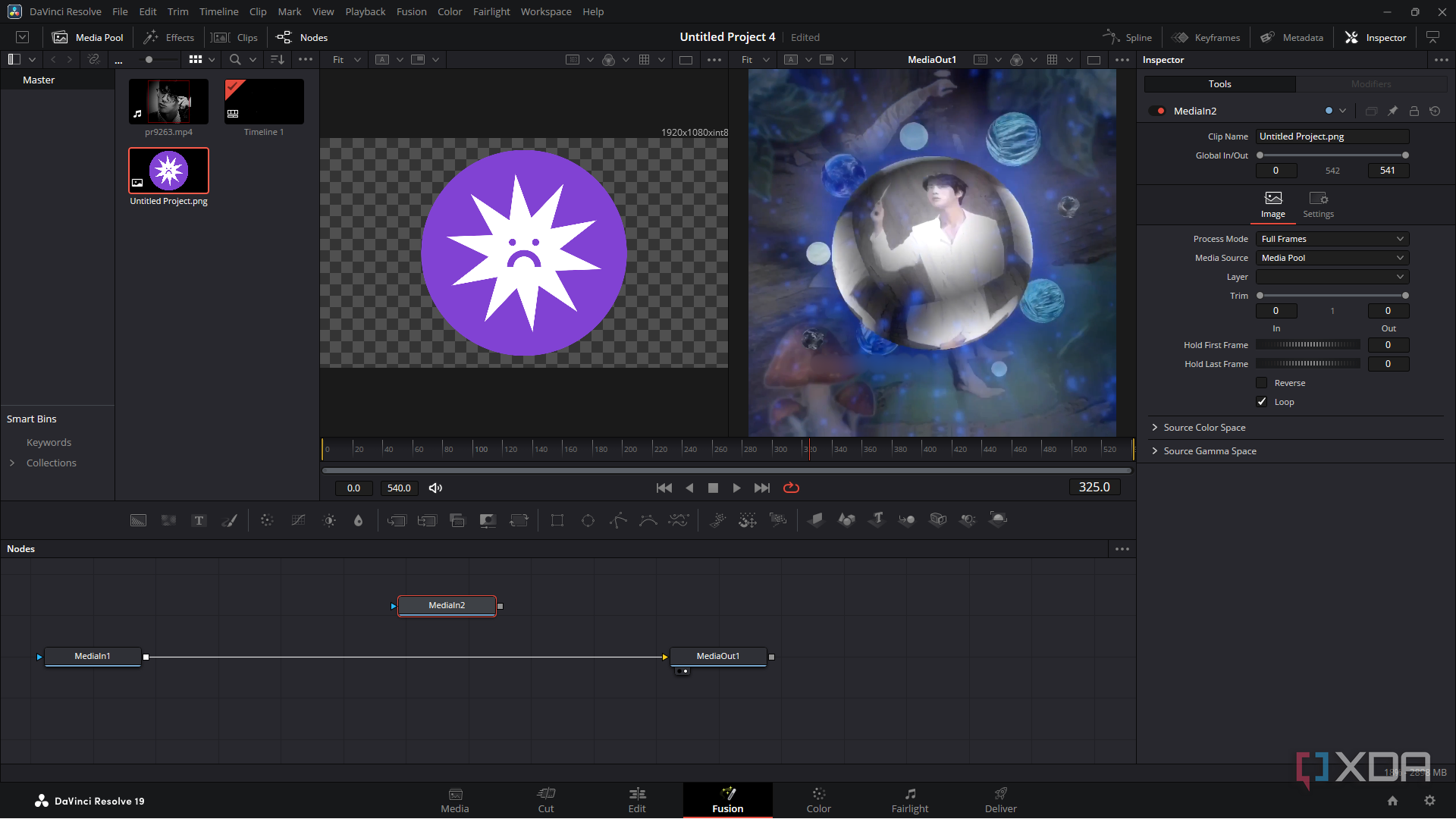The image size is (1456, 819).
Task: Toggle the Clips panel
Action: click(234, 37)
